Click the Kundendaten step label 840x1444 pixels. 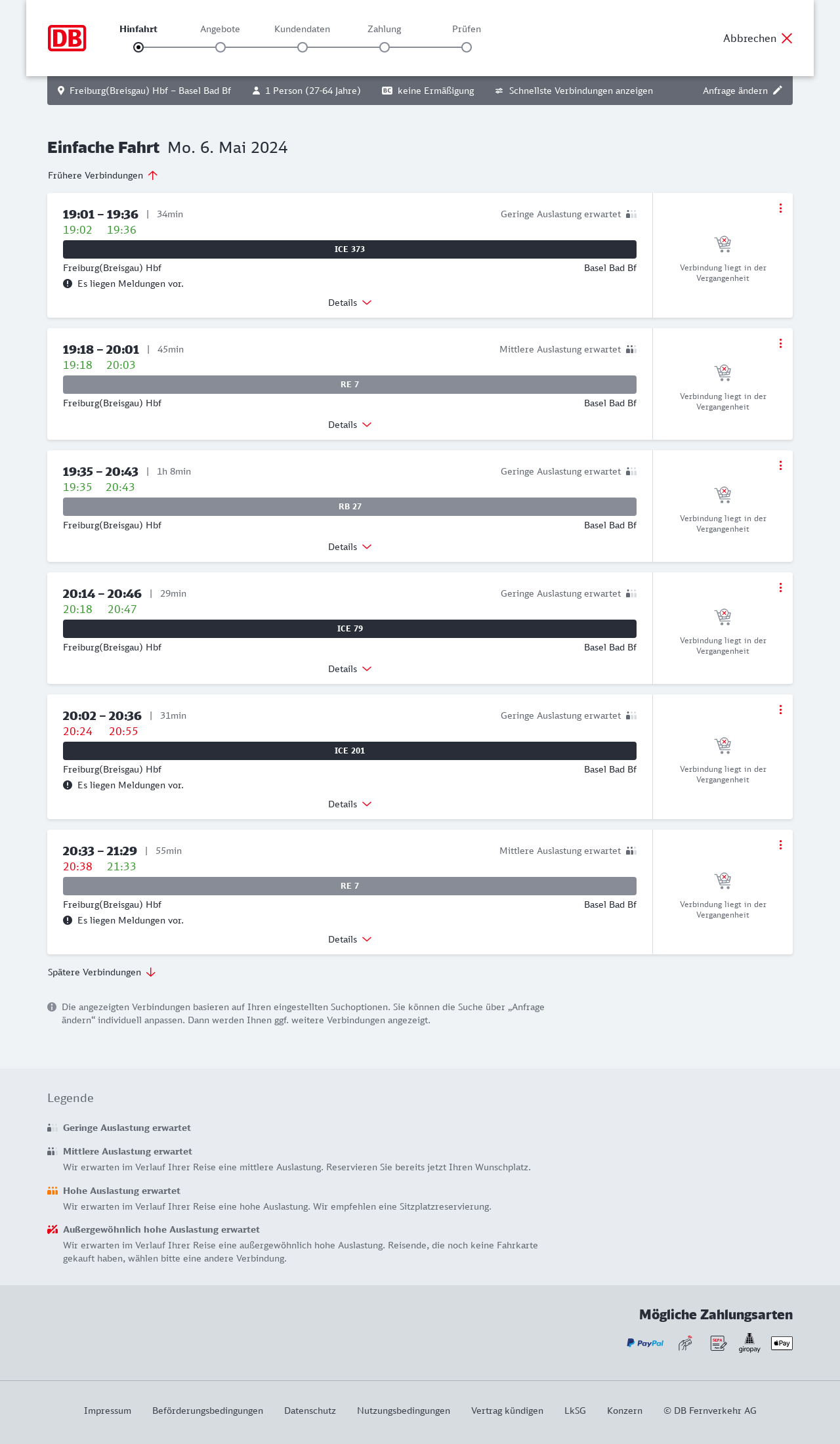pos(302,29)
